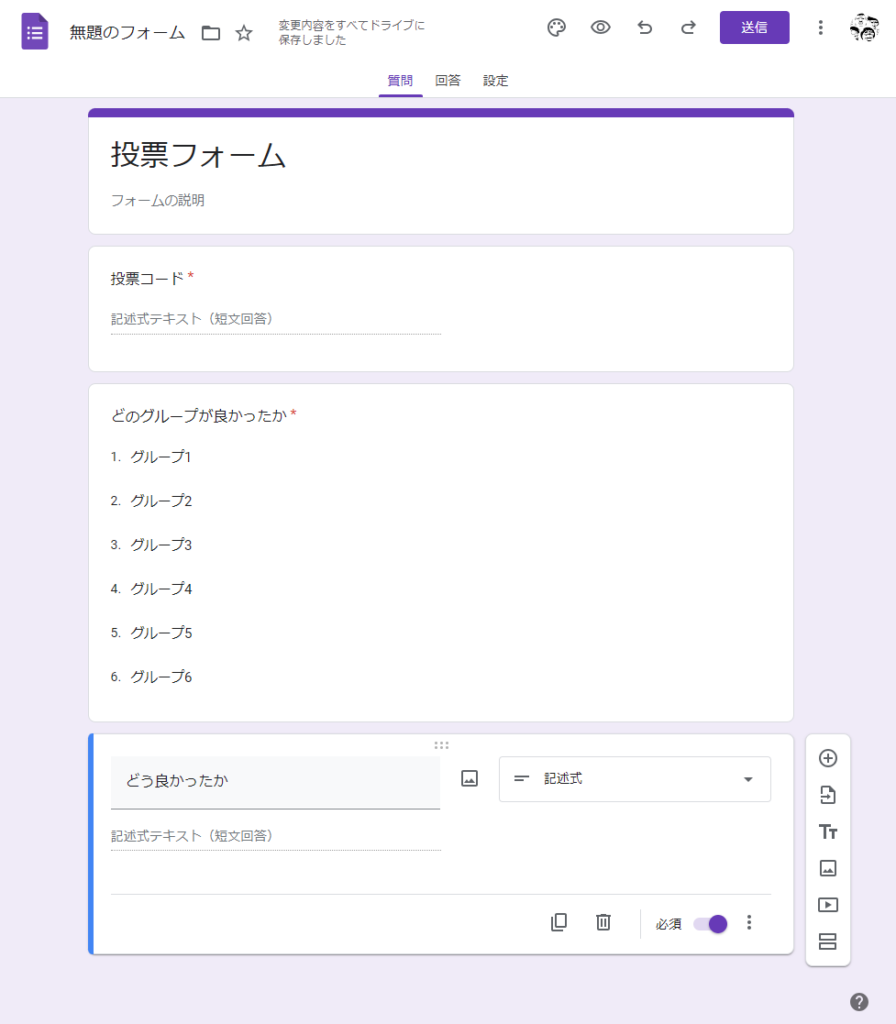This screenshot has width=896, height=1024.
Task: Click the フォームの説明 description field
Action: point(157,200)
